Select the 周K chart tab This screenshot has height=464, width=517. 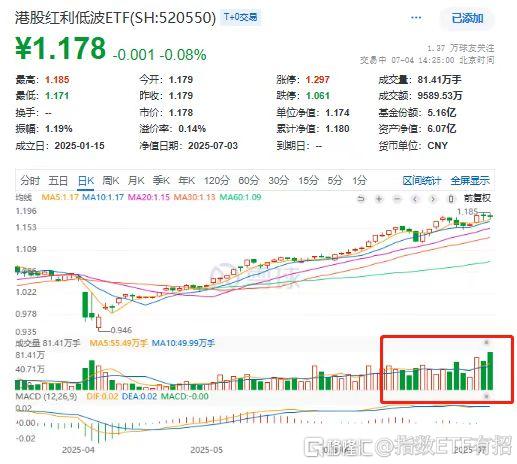pyautogui.click(x=111, y=181)
